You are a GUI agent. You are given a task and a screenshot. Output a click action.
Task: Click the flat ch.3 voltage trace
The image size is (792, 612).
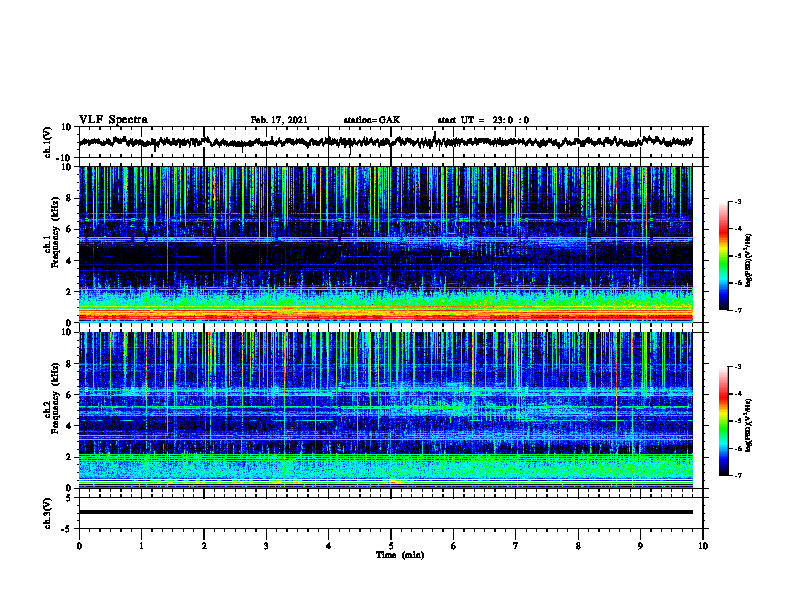pos(385,512)
